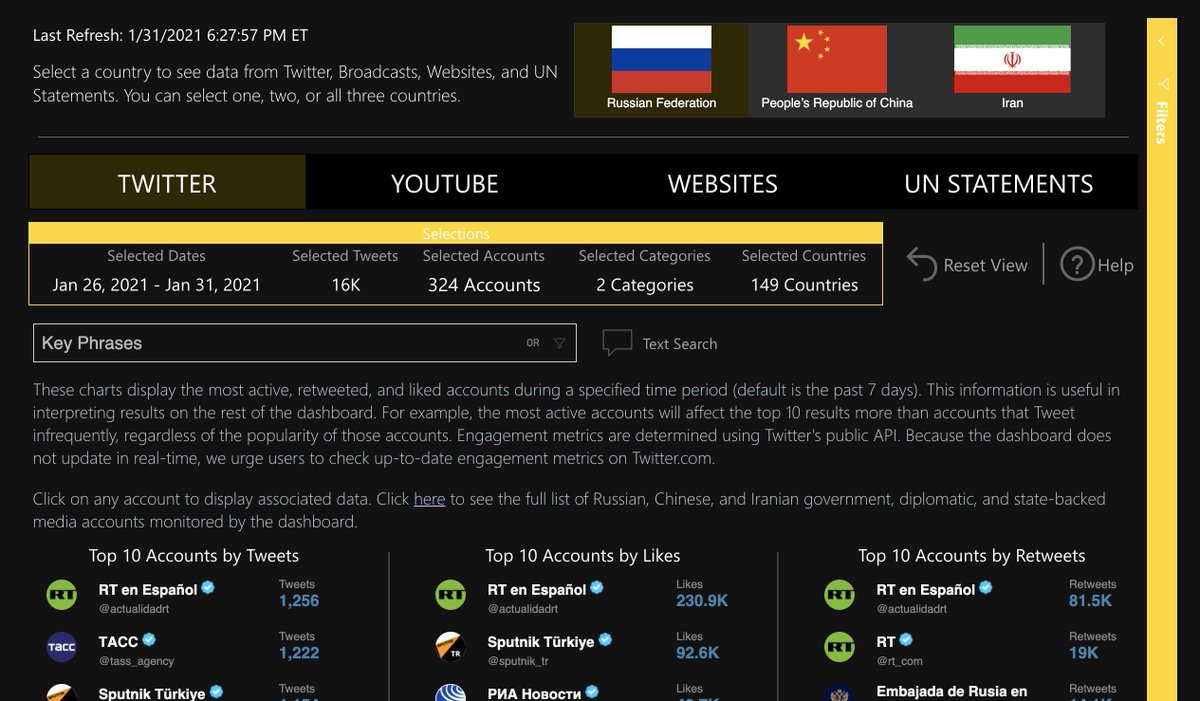This screenshot has width=1200, height=701.
Task: Click the 1,256 Tweets count
Action: tap(299, 601)
